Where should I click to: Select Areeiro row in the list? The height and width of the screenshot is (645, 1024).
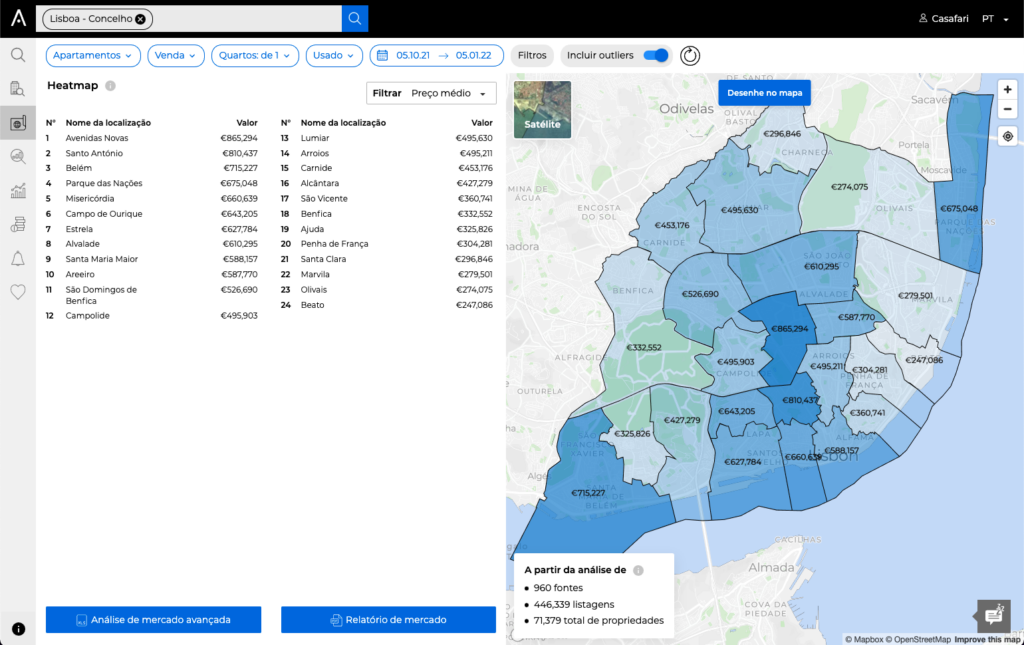[152, 274]
